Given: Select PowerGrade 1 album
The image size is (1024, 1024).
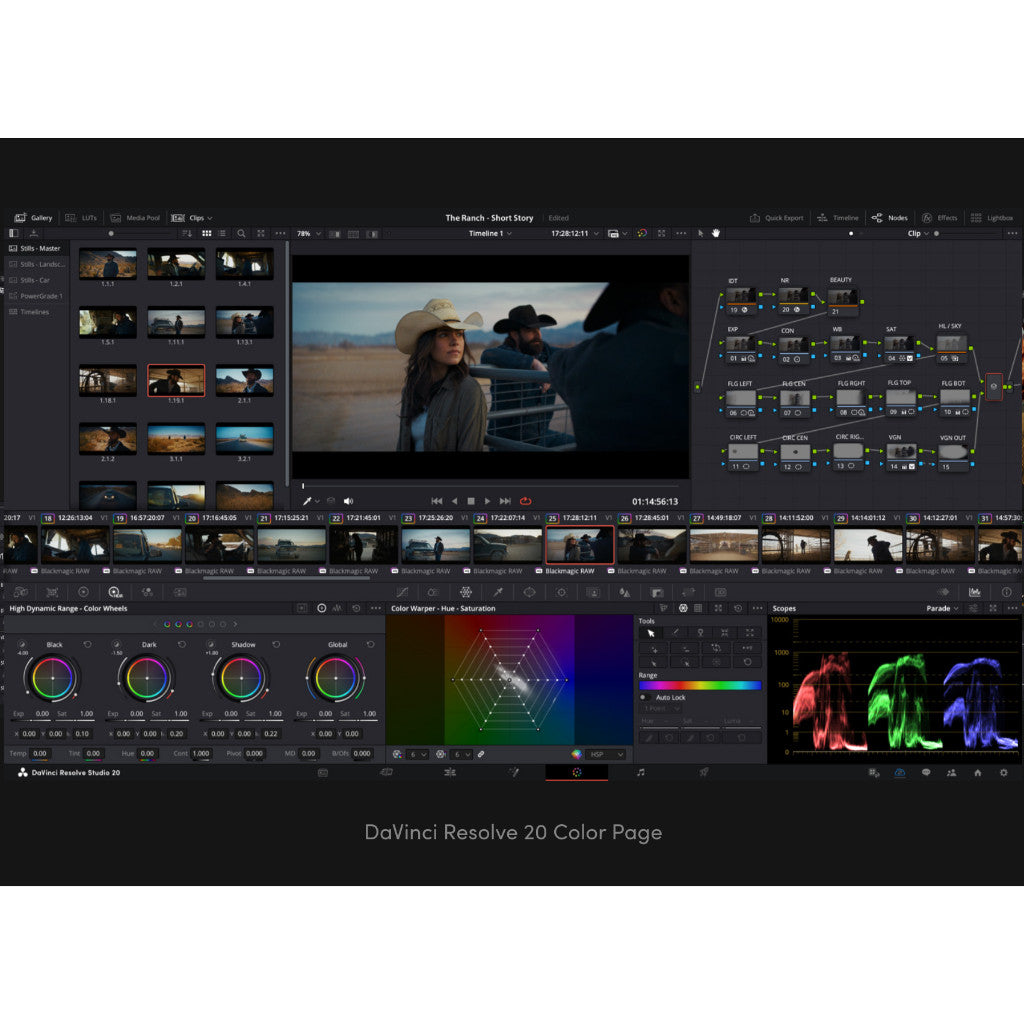Looking at the screenshot, I should tap(35, 296).
